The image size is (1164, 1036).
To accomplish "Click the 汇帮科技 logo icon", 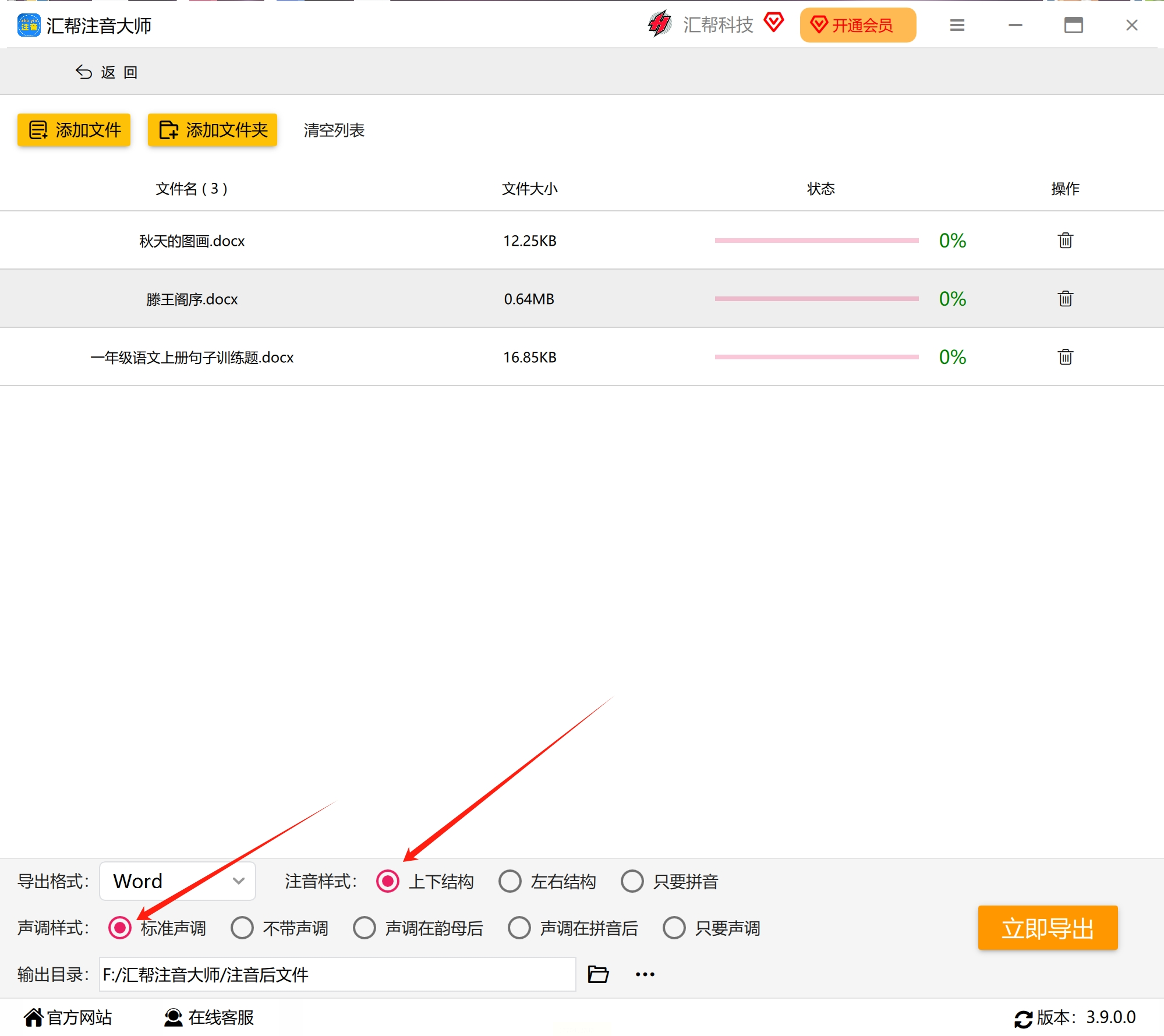I will (x=660, y=24).
